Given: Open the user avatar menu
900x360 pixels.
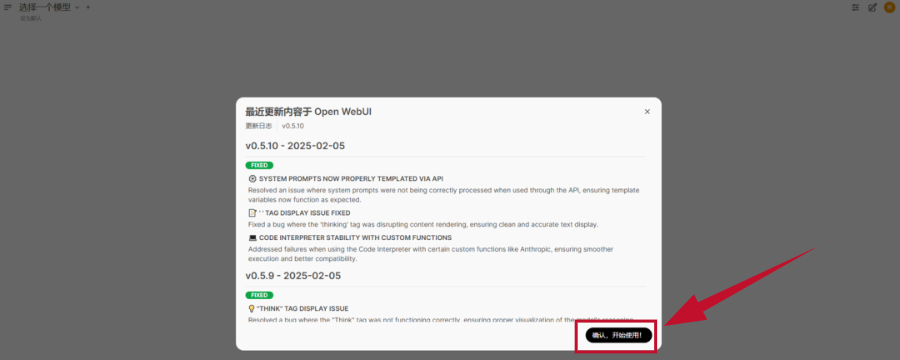Looking at the screenshot, I should (889, 7).
